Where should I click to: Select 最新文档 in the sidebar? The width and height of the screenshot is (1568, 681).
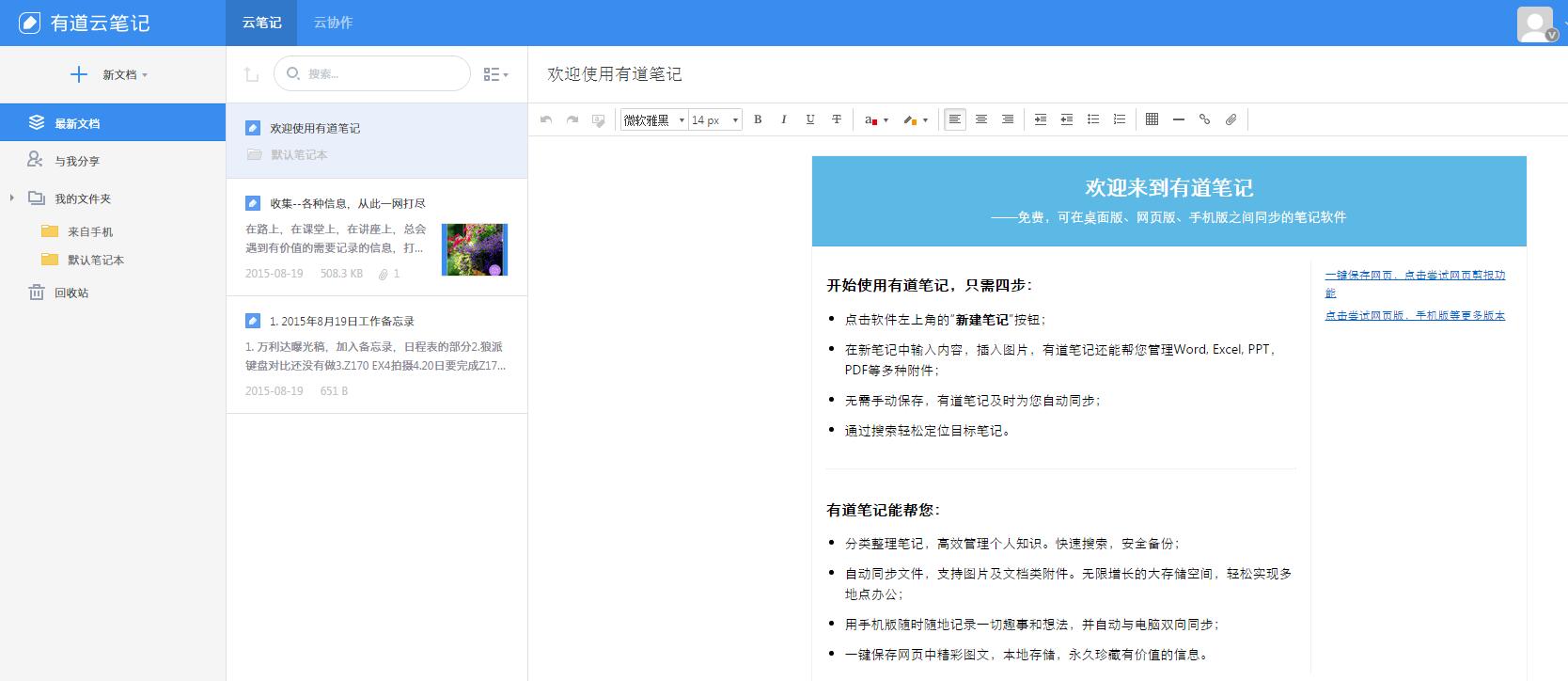tap(113, 123)
